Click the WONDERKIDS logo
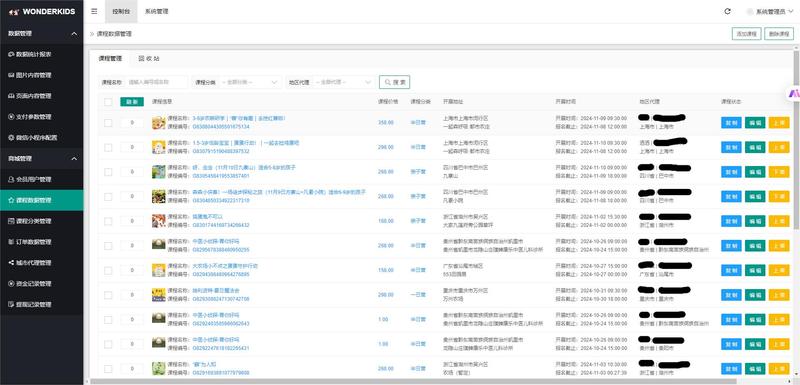The height and width of the screenshot is (385, 800). pos(42,11)
